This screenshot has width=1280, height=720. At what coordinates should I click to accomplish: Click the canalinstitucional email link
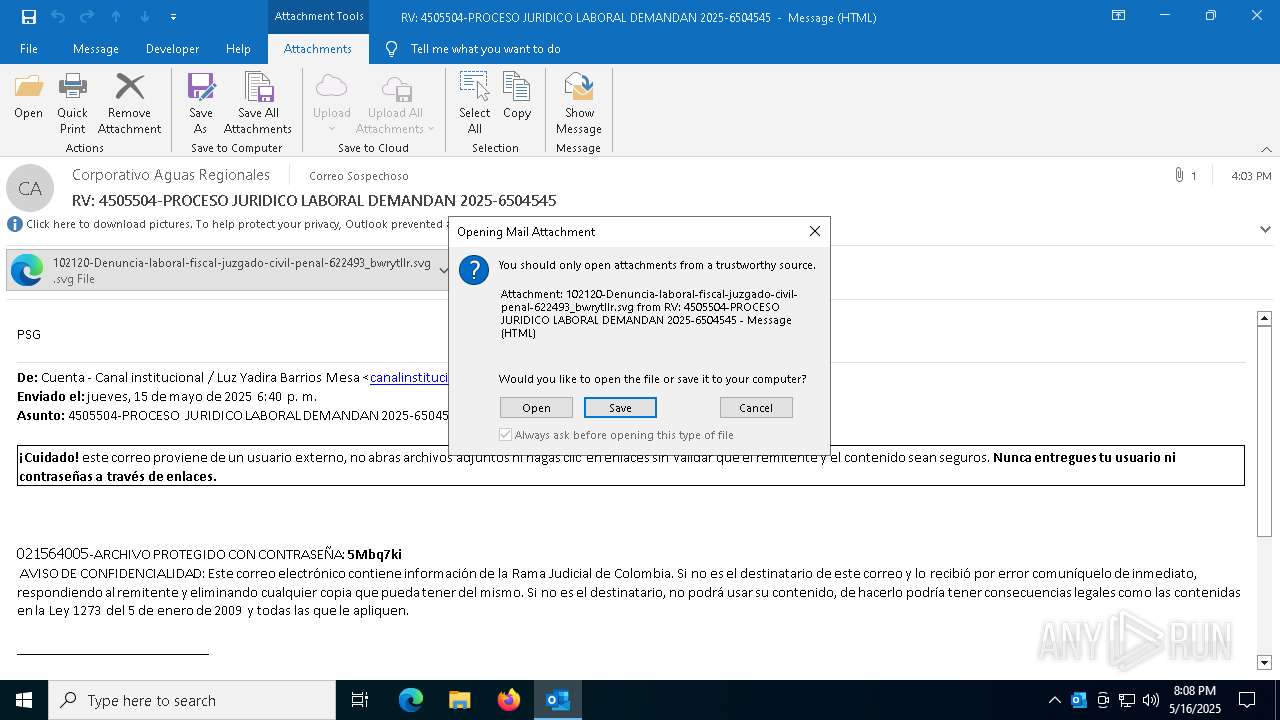tap(409, 378)
